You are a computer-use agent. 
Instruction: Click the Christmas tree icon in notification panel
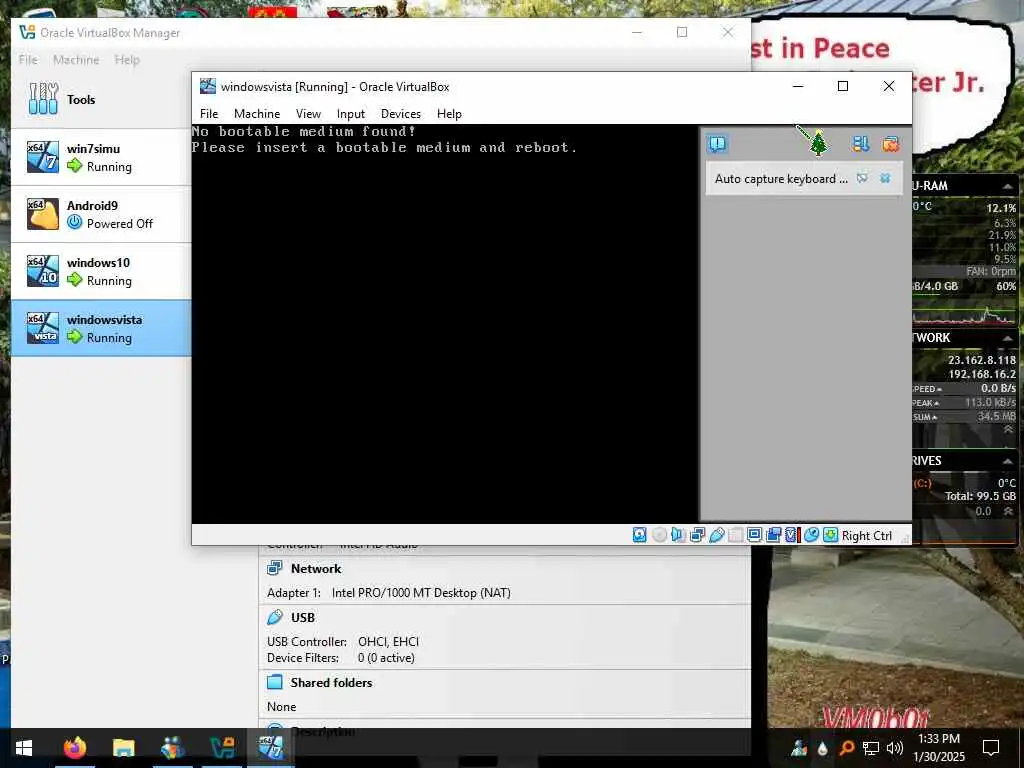pyautogui.click(x=818, y=143)
